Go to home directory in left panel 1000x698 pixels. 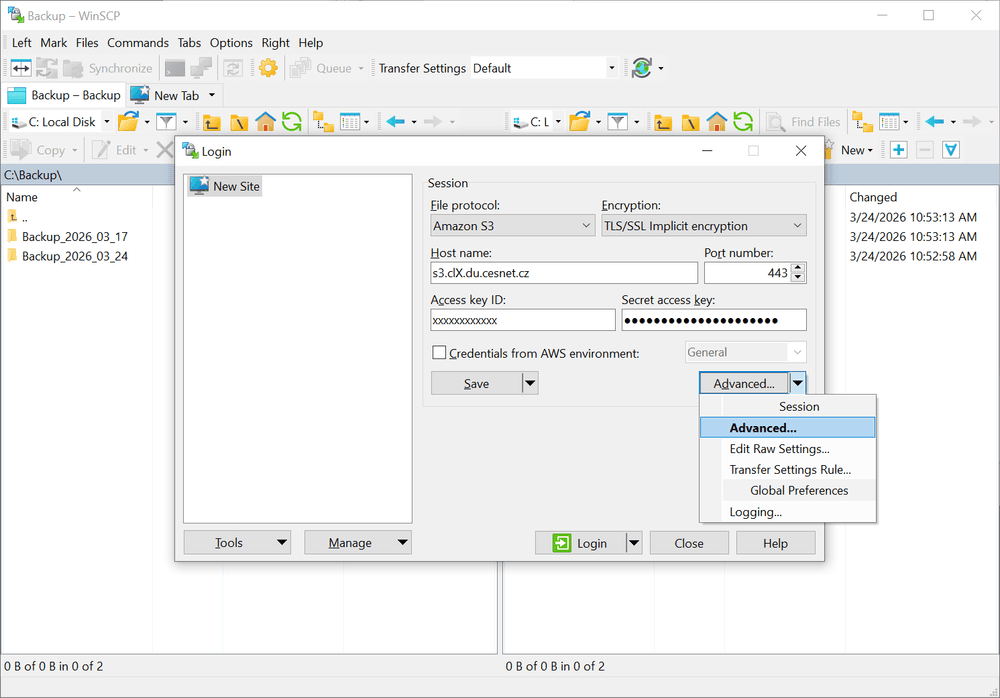[265, 121]
